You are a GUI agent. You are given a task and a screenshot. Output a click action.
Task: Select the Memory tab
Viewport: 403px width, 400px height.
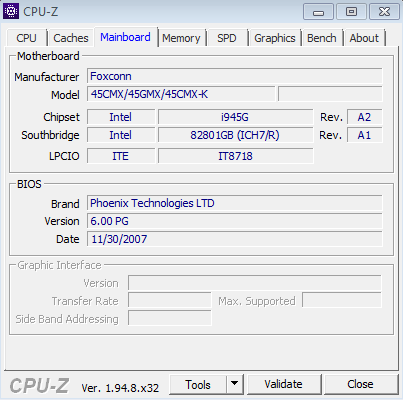click(181, 38)
